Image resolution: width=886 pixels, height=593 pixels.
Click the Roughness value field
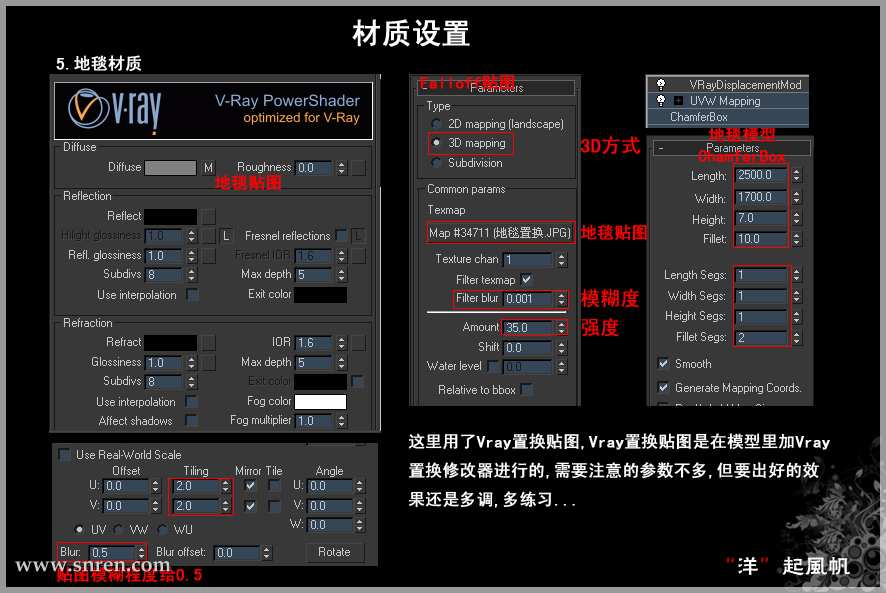(315, 168)
